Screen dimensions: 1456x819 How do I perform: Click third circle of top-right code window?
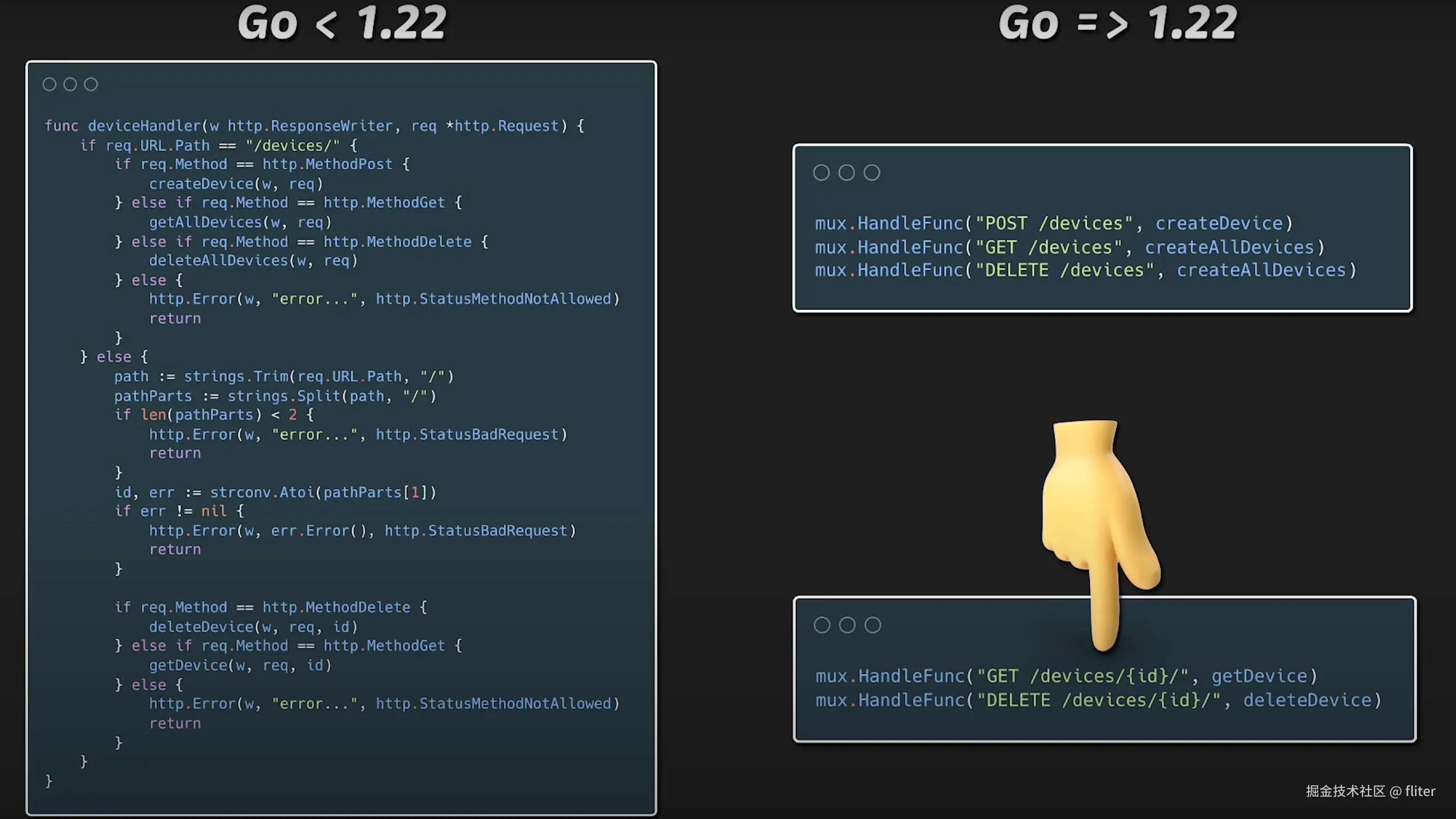tap(872, 172)
